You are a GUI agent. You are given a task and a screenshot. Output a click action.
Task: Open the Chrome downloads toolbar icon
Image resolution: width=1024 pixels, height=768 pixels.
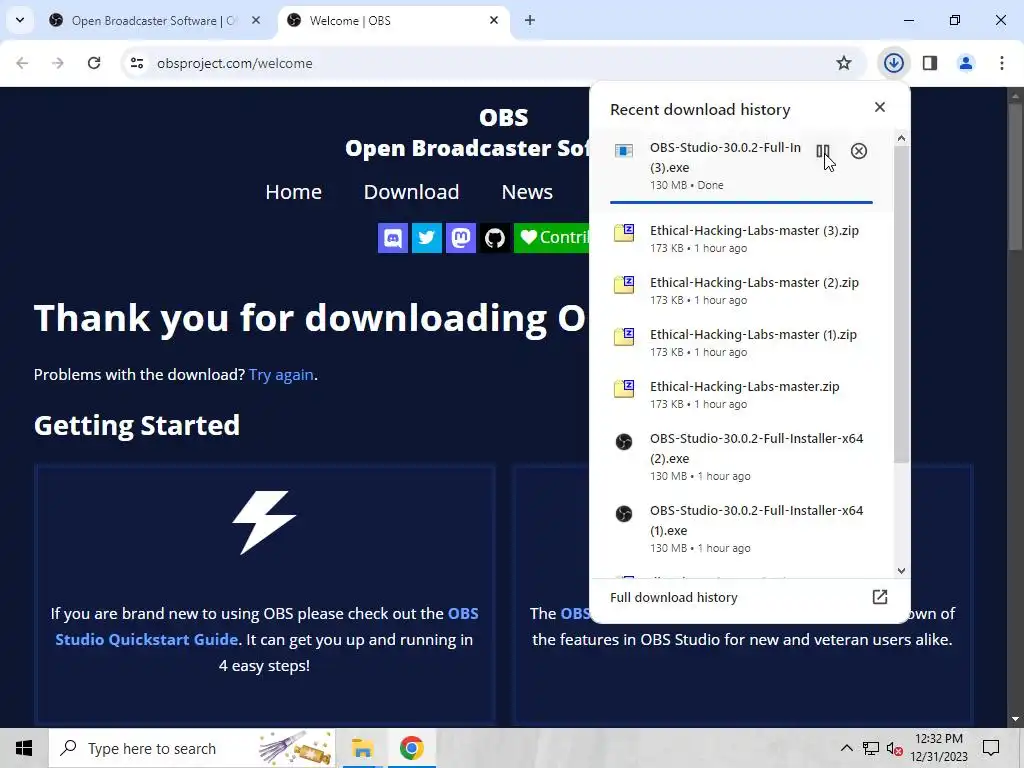[893, 63]
